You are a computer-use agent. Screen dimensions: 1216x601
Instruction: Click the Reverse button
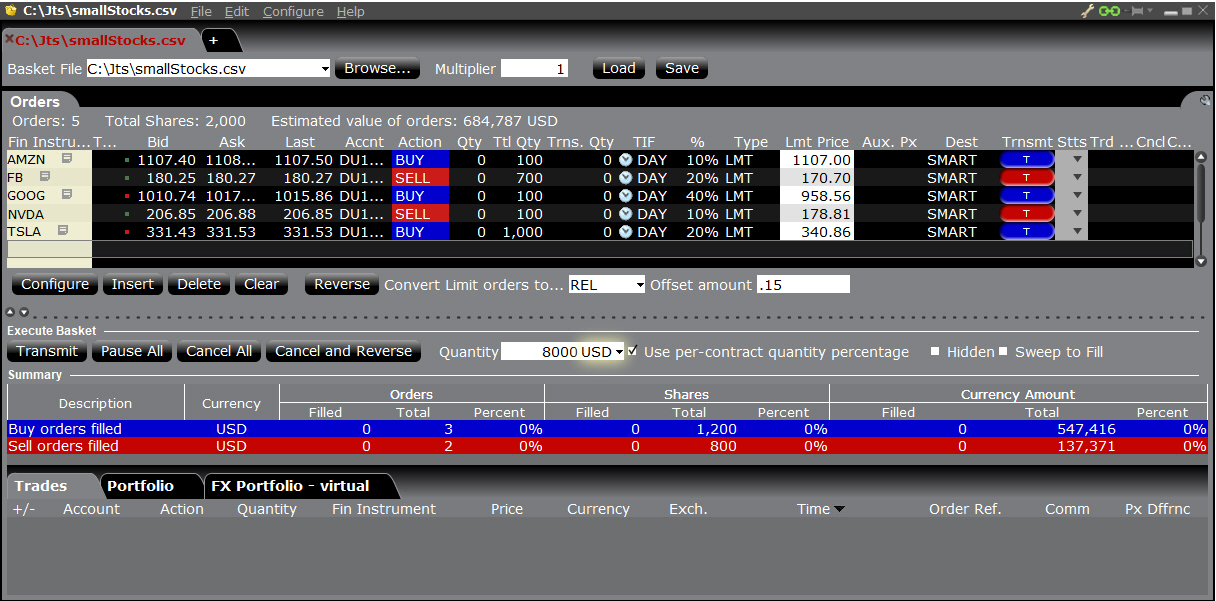click(x=342, y=285)
